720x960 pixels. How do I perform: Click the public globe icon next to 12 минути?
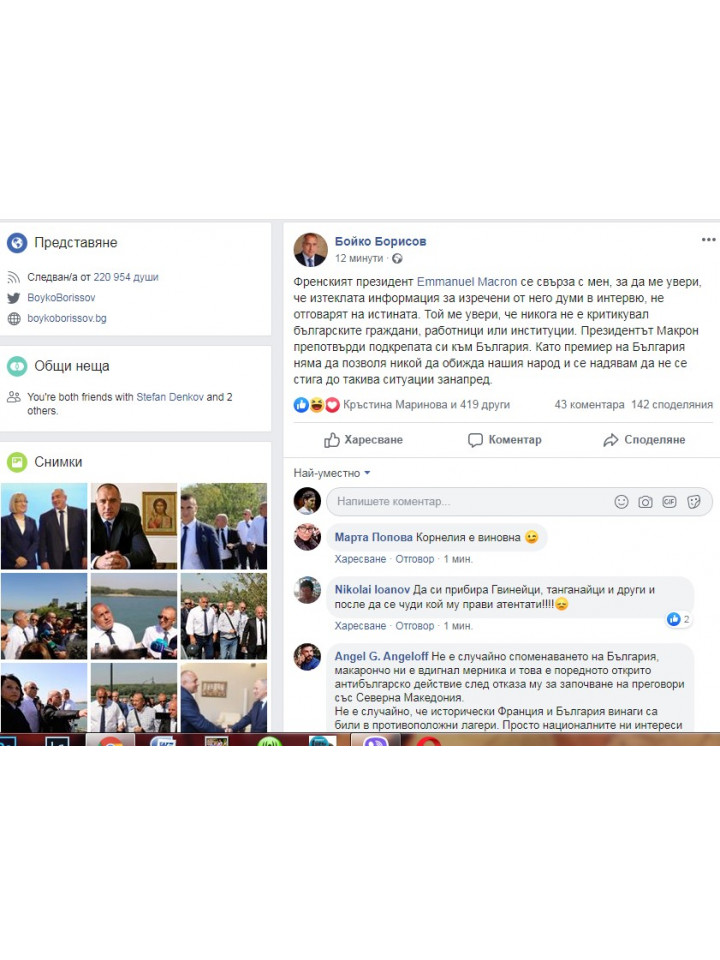(x=397, y=258)
